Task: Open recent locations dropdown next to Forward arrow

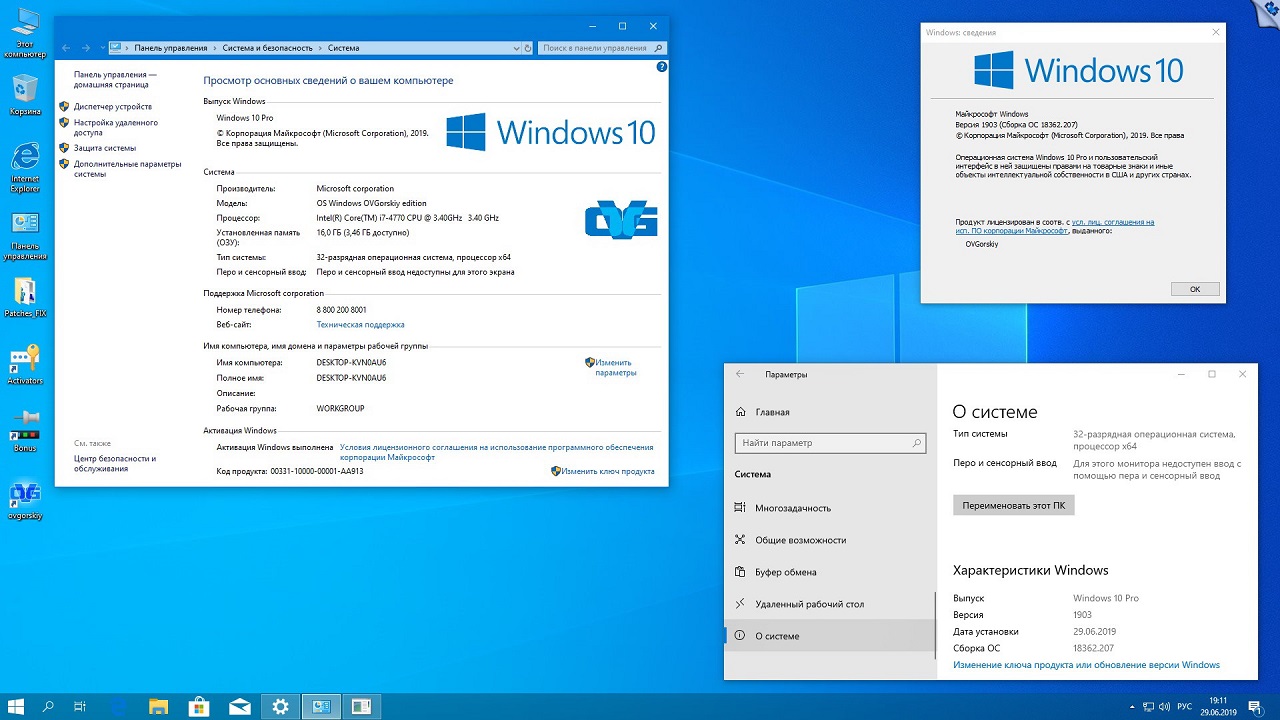Action: pyautogui.click(x=100, y=48)
